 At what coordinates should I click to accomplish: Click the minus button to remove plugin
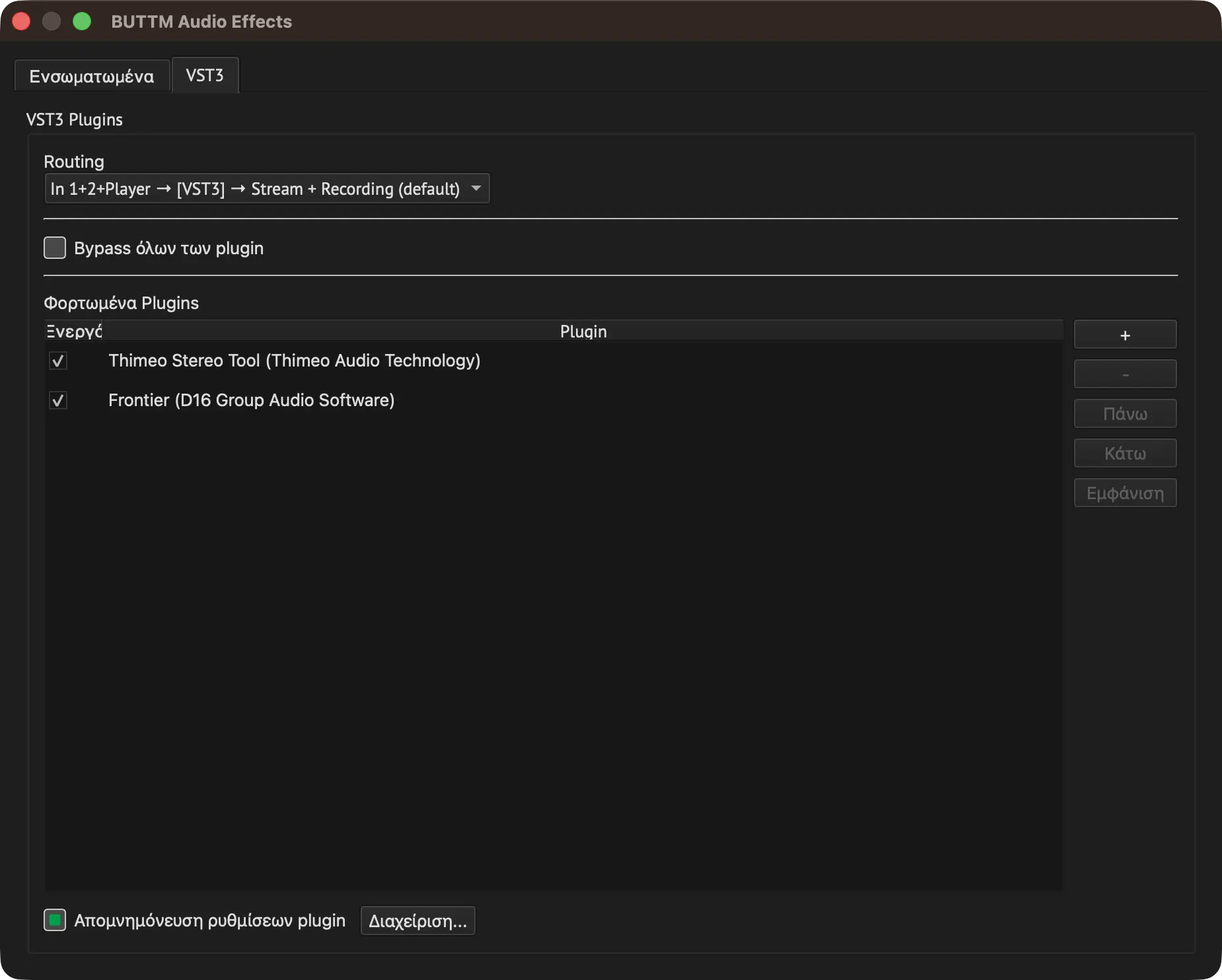click(1125, 374)
